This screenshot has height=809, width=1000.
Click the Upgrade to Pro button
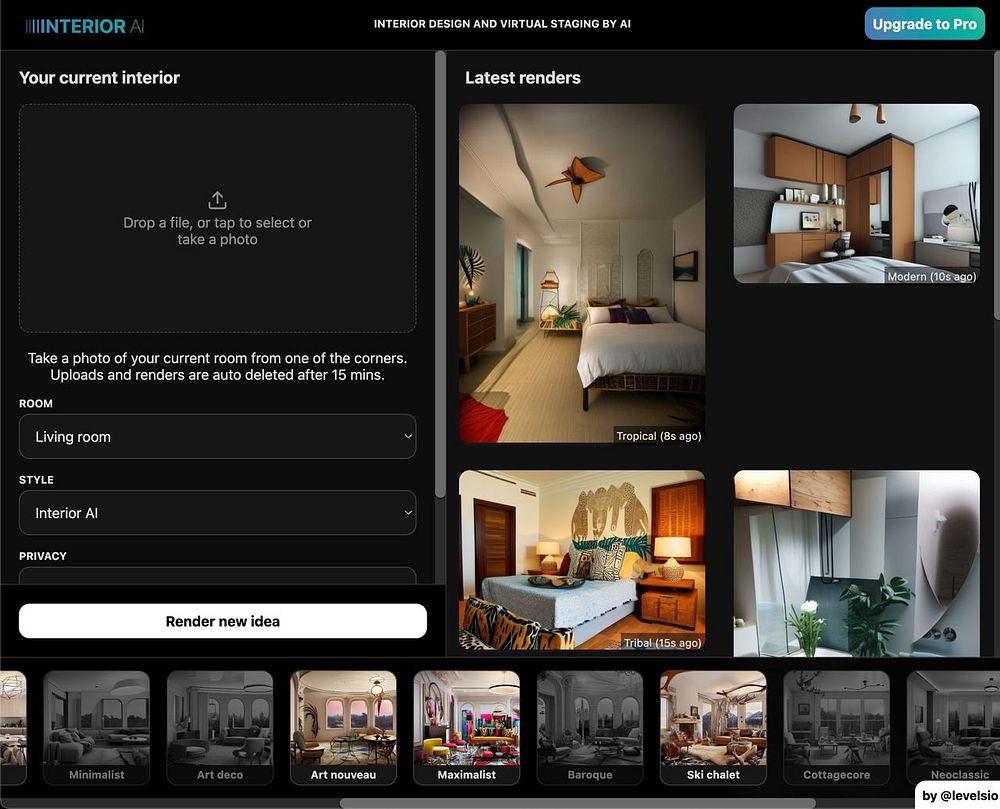coord(924,24)
